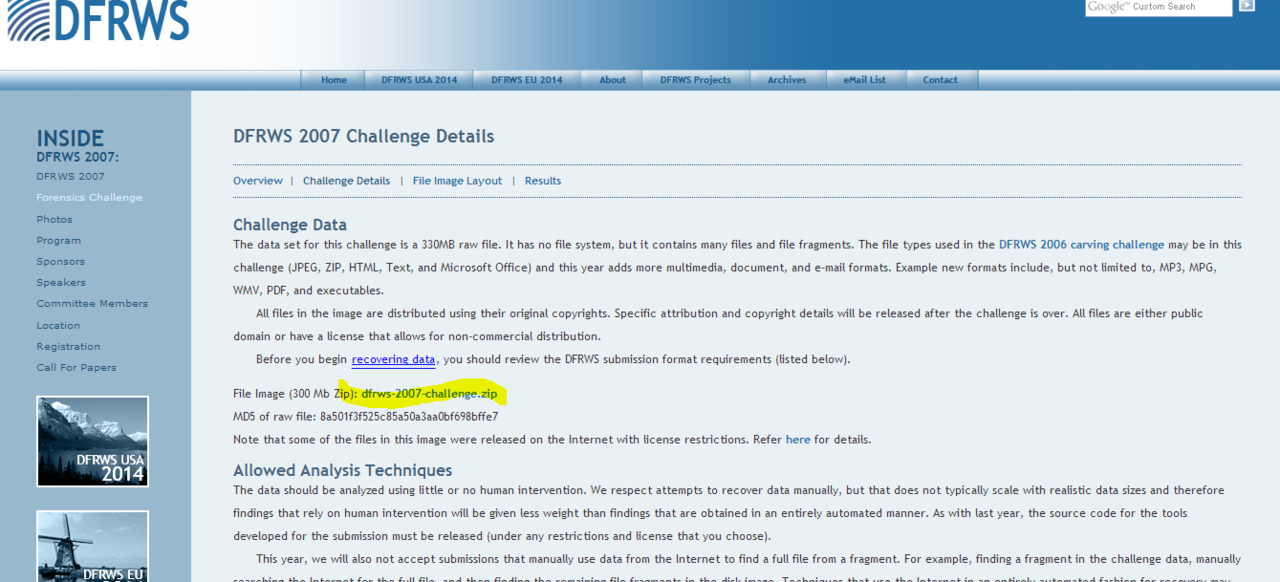
Task: Click the 'INSIDE DFRWS 2007:' sidebar heading
Action: pyautogui.click(x=78, y=145)
